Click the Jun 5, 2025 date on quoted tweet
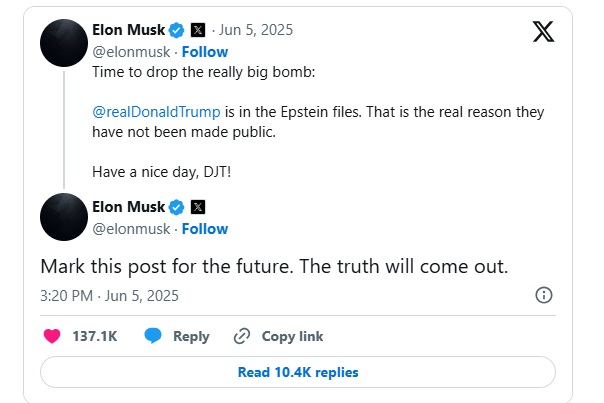Viewport: 604px width, 403px height. [x=255, y=31]
